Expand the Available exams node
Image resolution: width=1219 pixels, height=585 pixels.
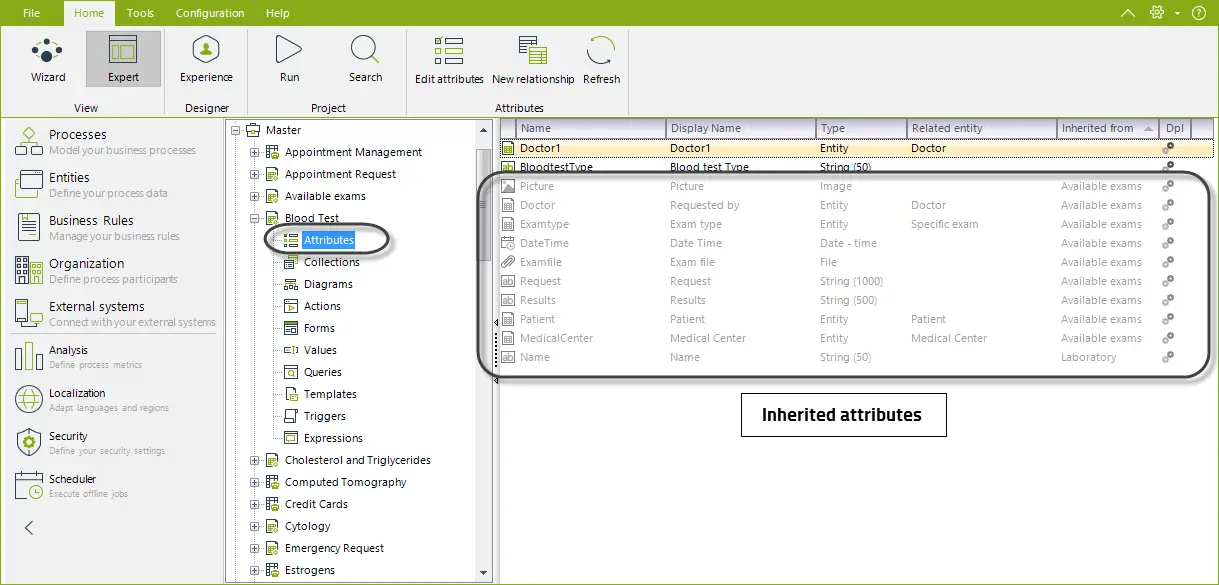pyautogui.click(x=255, y=196)
